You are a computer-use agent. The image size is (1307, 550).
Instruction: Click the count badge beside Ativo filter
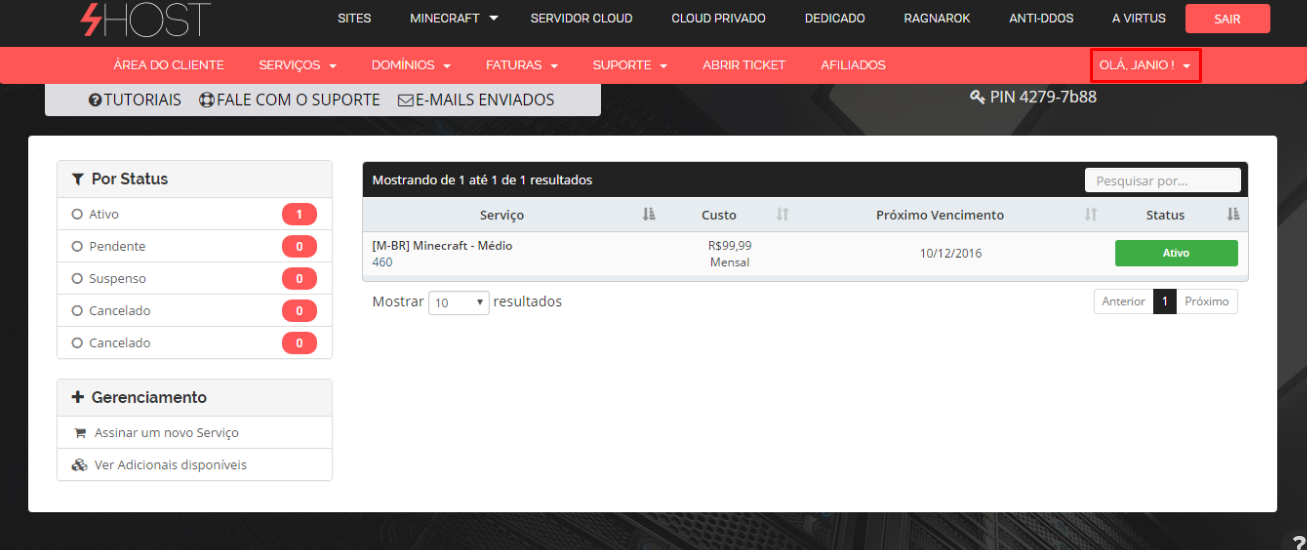[x=299, y=214]
